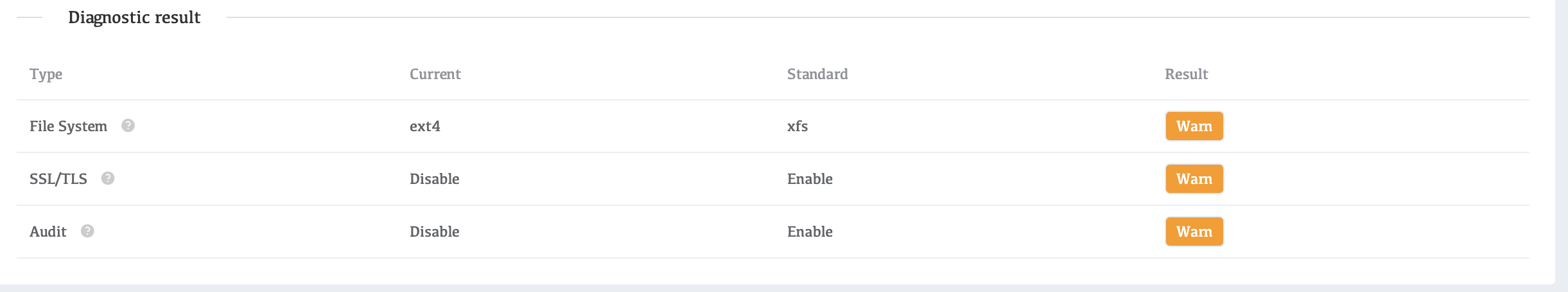1568x292 pixels.
Task: Click the question mark icon next to Audit
Action: click(87, 231)
